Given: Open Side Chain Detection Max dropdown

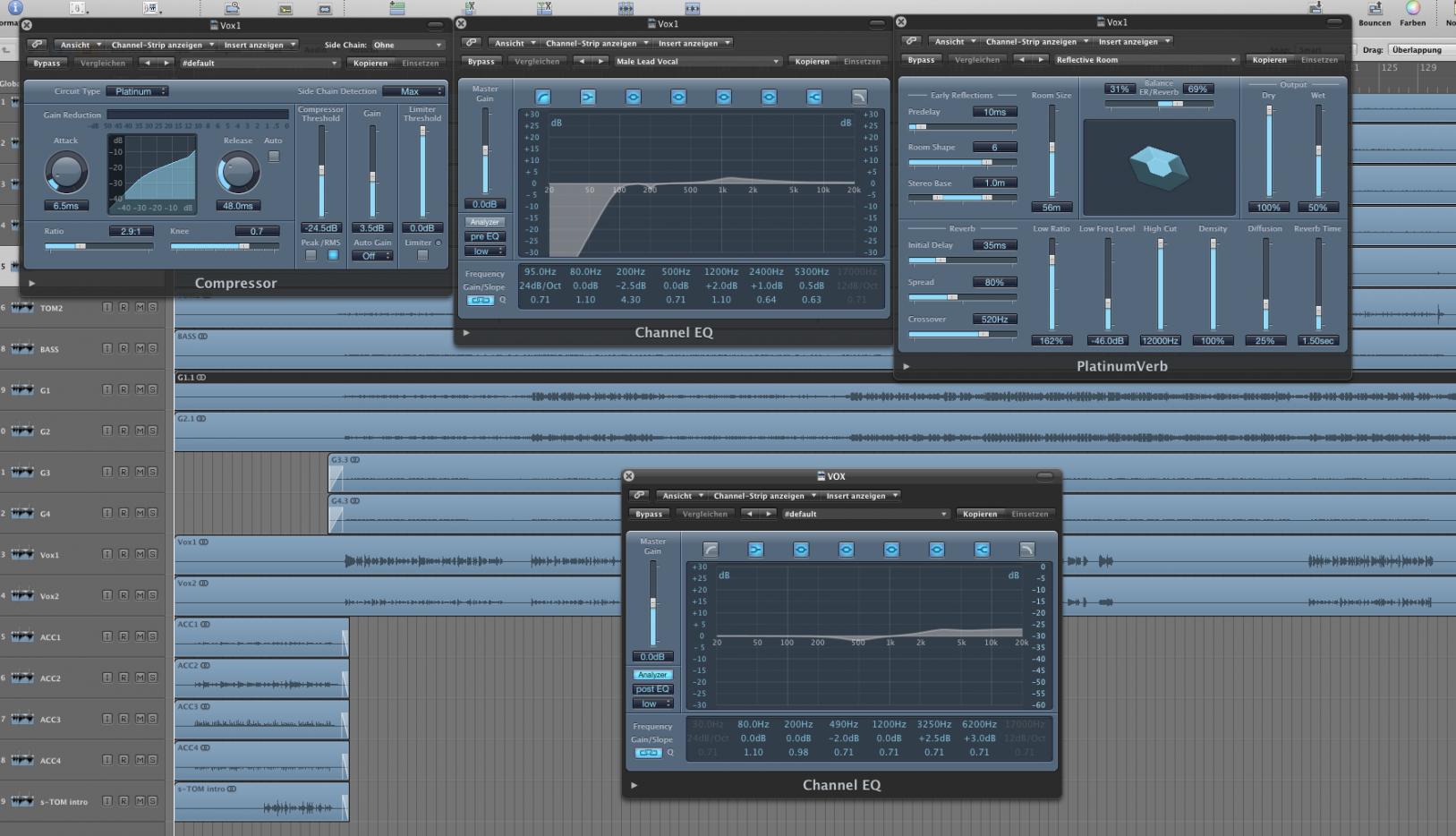Looking at the screenshot, I should pos(413,91).
